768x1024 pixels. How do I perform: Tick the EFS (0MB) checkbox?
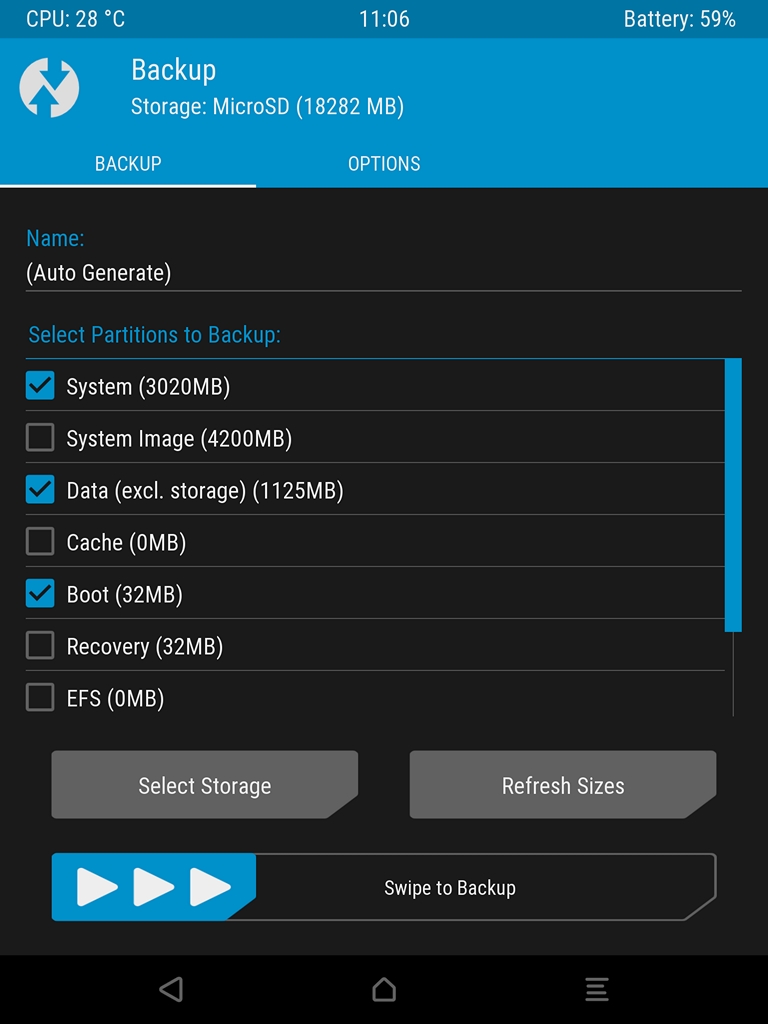pos(40,698)
